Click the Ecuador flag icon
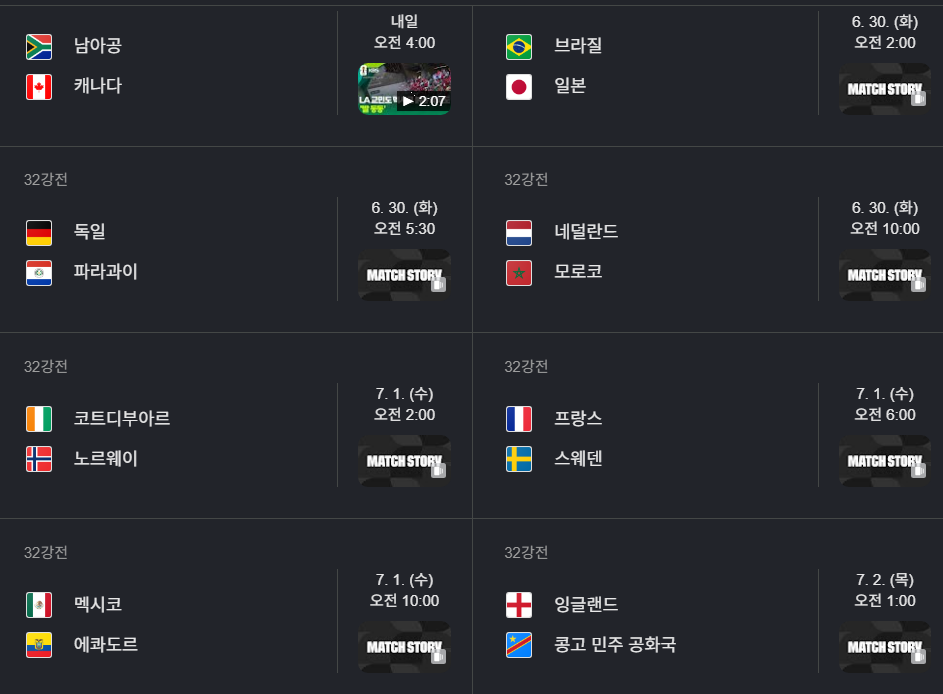 39,645
